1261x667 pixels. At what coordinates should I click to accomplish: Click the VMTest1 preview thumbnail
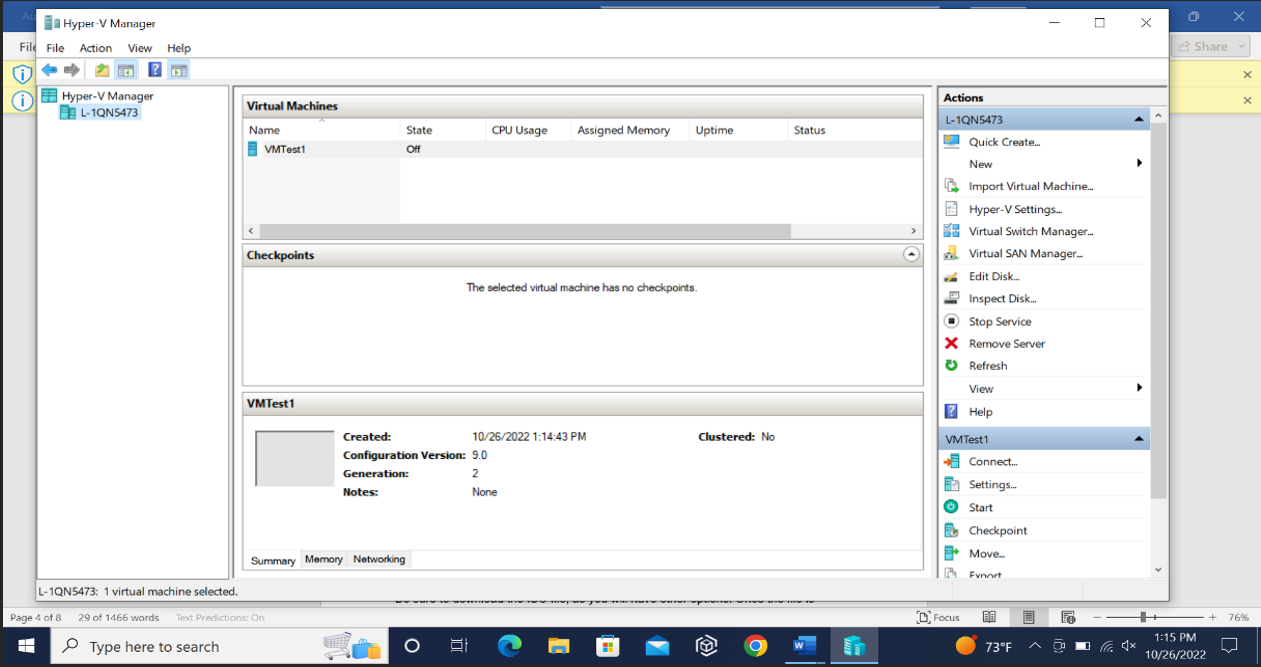295,458
